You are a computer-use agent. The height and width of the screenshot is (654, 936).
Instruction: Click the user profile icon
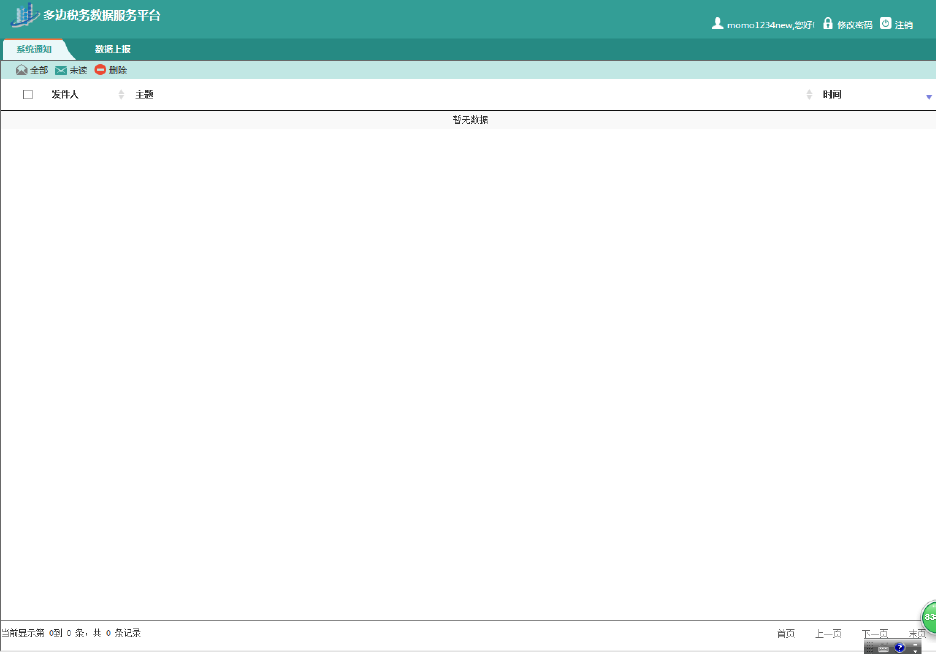(718, 23)
